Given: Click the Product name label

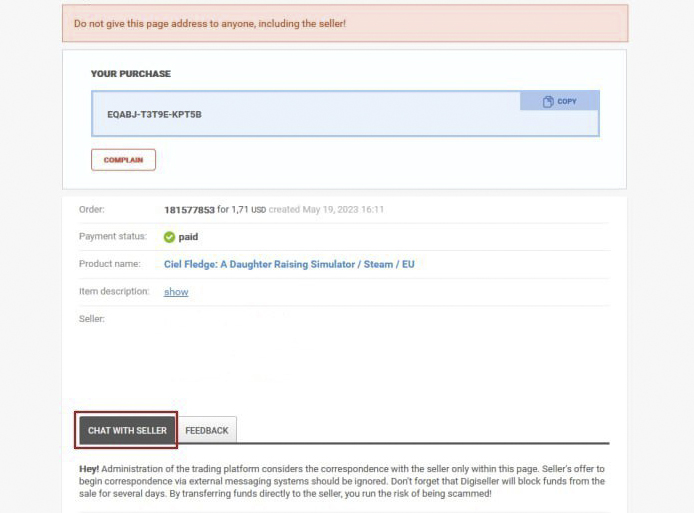Looking at the screenshot, I should (x=108, y=264).
